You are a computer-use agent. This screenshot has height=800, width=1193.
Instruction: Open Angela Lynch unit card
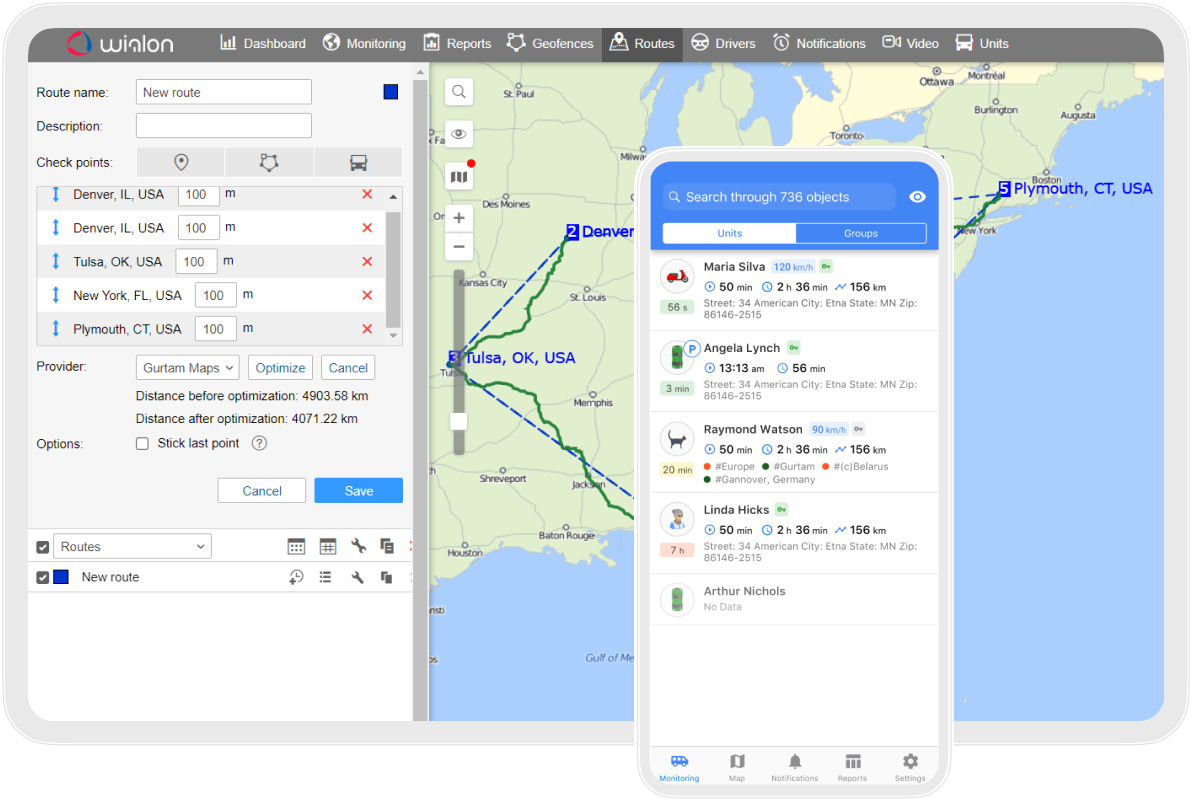(x=794, y=371)
